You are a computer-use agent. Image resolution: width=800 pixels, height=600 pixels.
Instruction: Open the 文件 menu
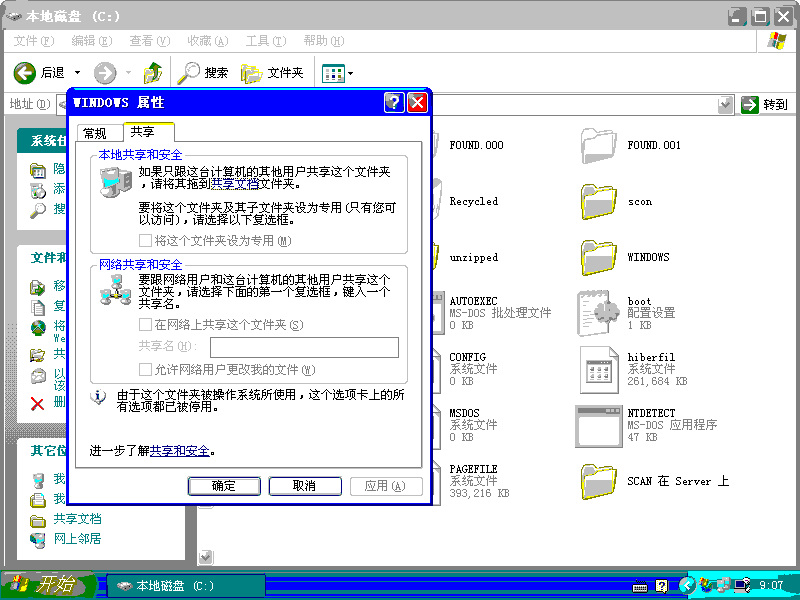coord(34,41)
